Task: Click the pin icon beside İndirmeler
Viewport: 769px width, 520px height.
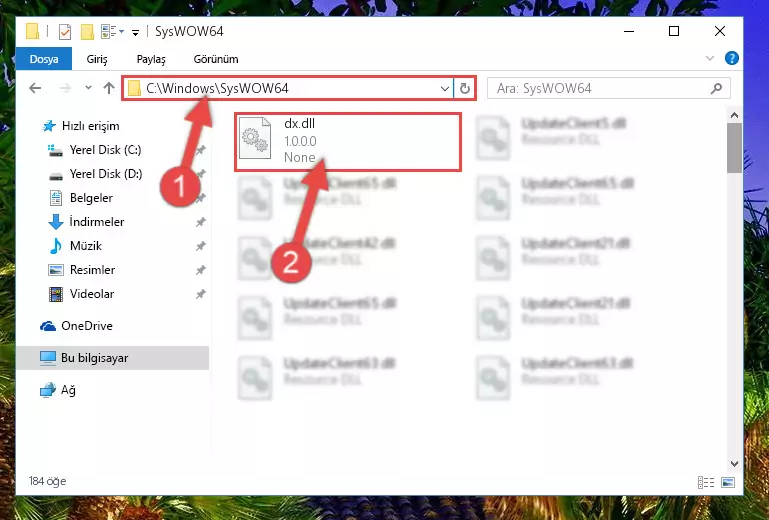Action: pos(200,222)
